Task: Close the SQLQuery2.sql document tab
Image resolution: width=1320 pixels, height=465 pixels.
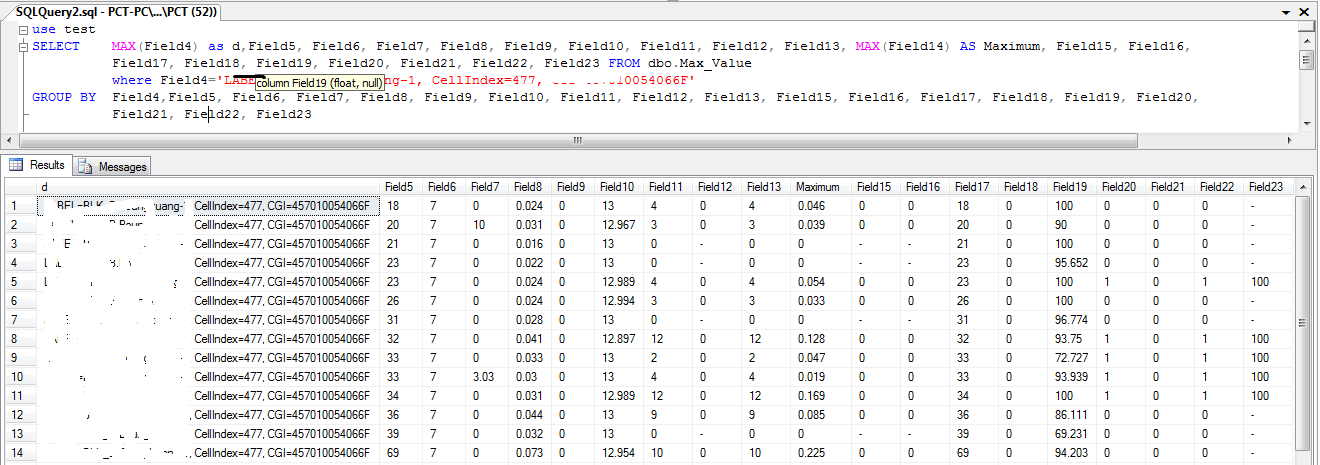Action: click(x=1306, y=11)
